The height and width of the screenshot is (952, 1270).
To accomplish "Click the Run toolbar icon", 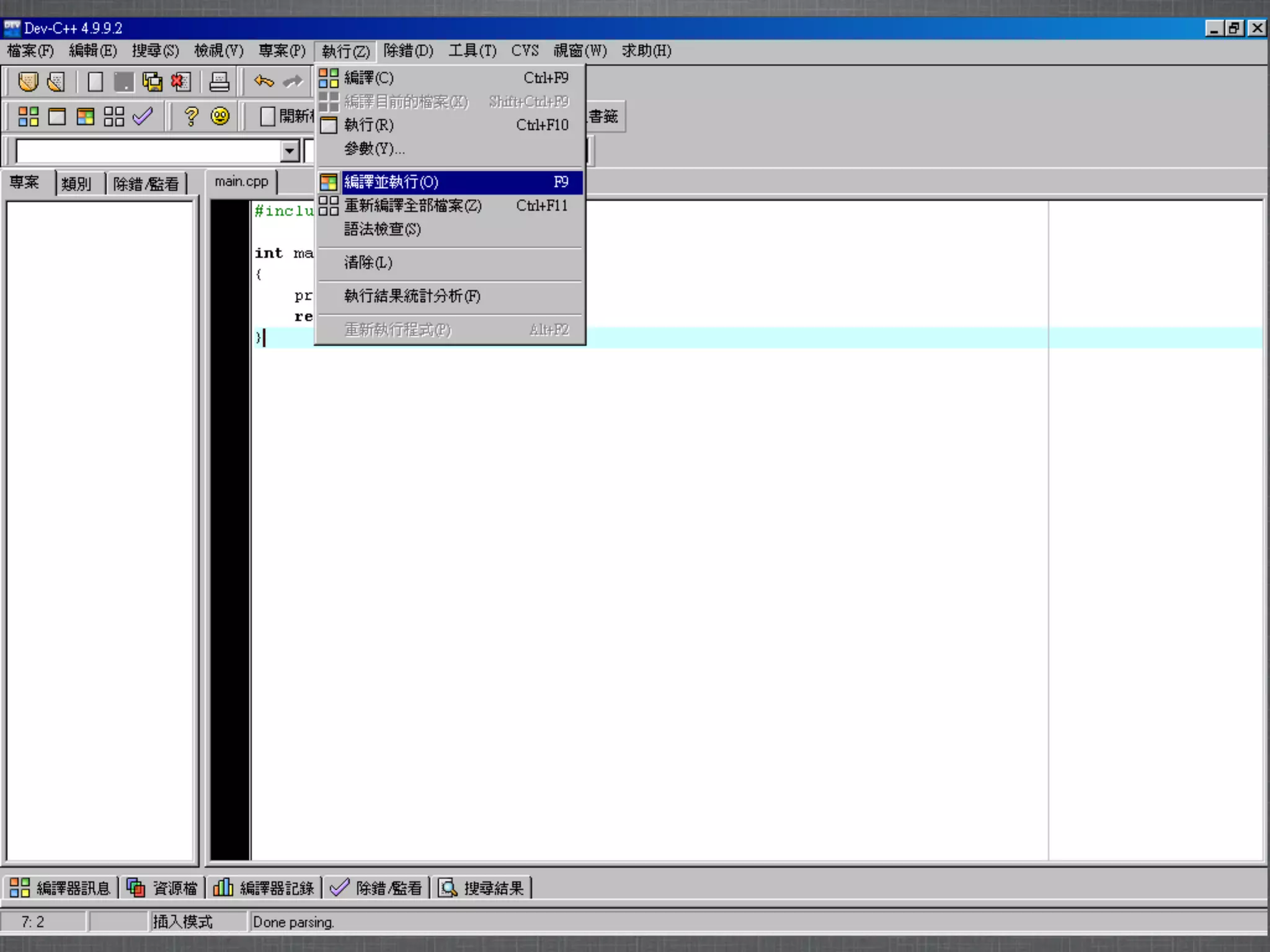I will 57,117.
